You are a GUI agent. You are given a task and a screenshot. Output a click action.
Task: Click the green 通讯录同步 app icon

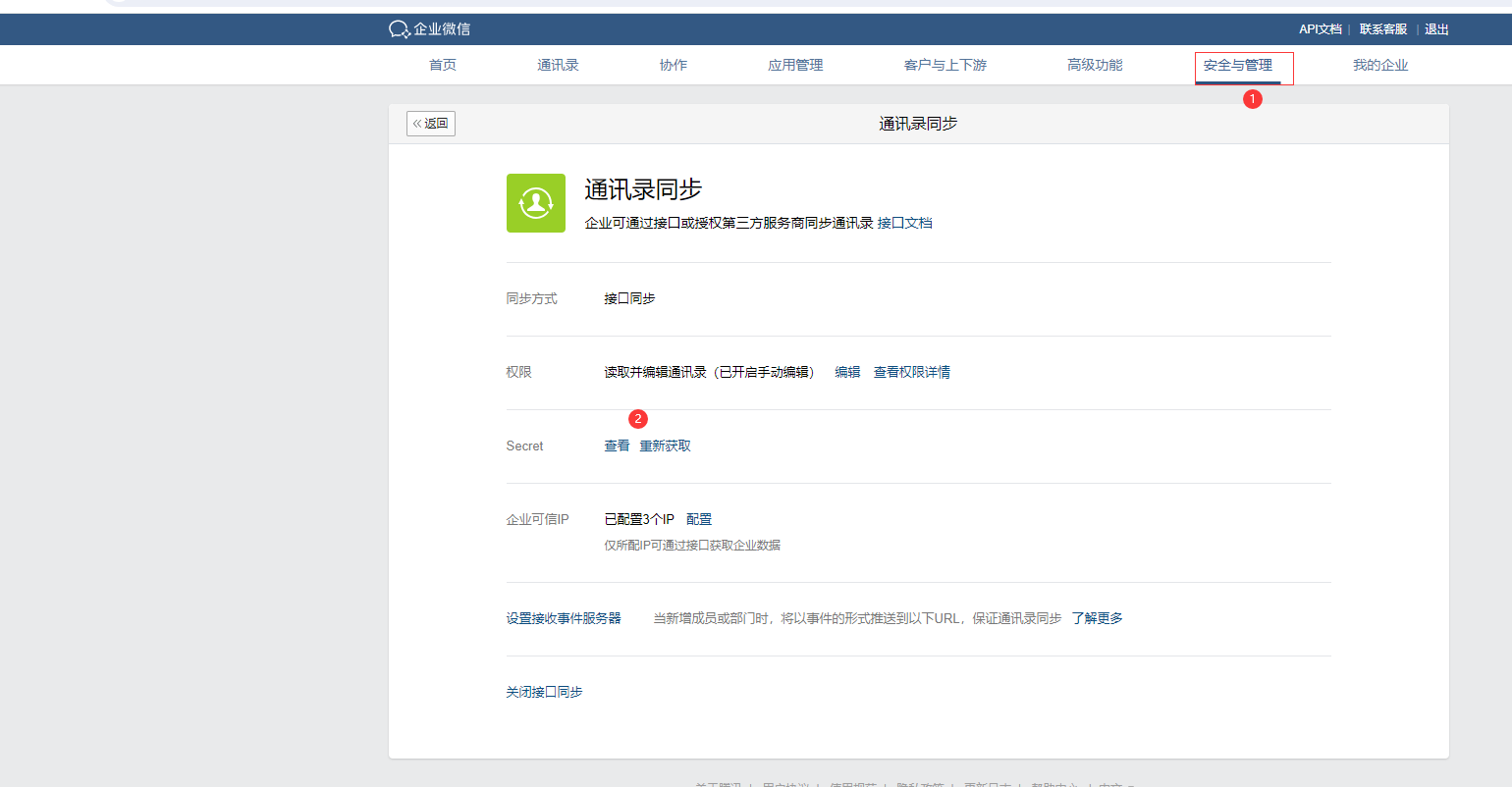(x=535, y=203)
